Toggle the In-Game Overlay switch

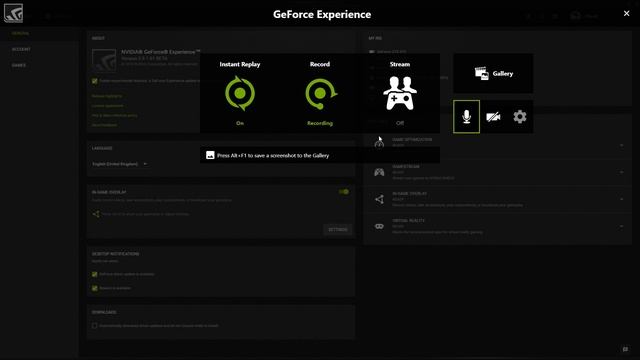(x=344, y=191)
